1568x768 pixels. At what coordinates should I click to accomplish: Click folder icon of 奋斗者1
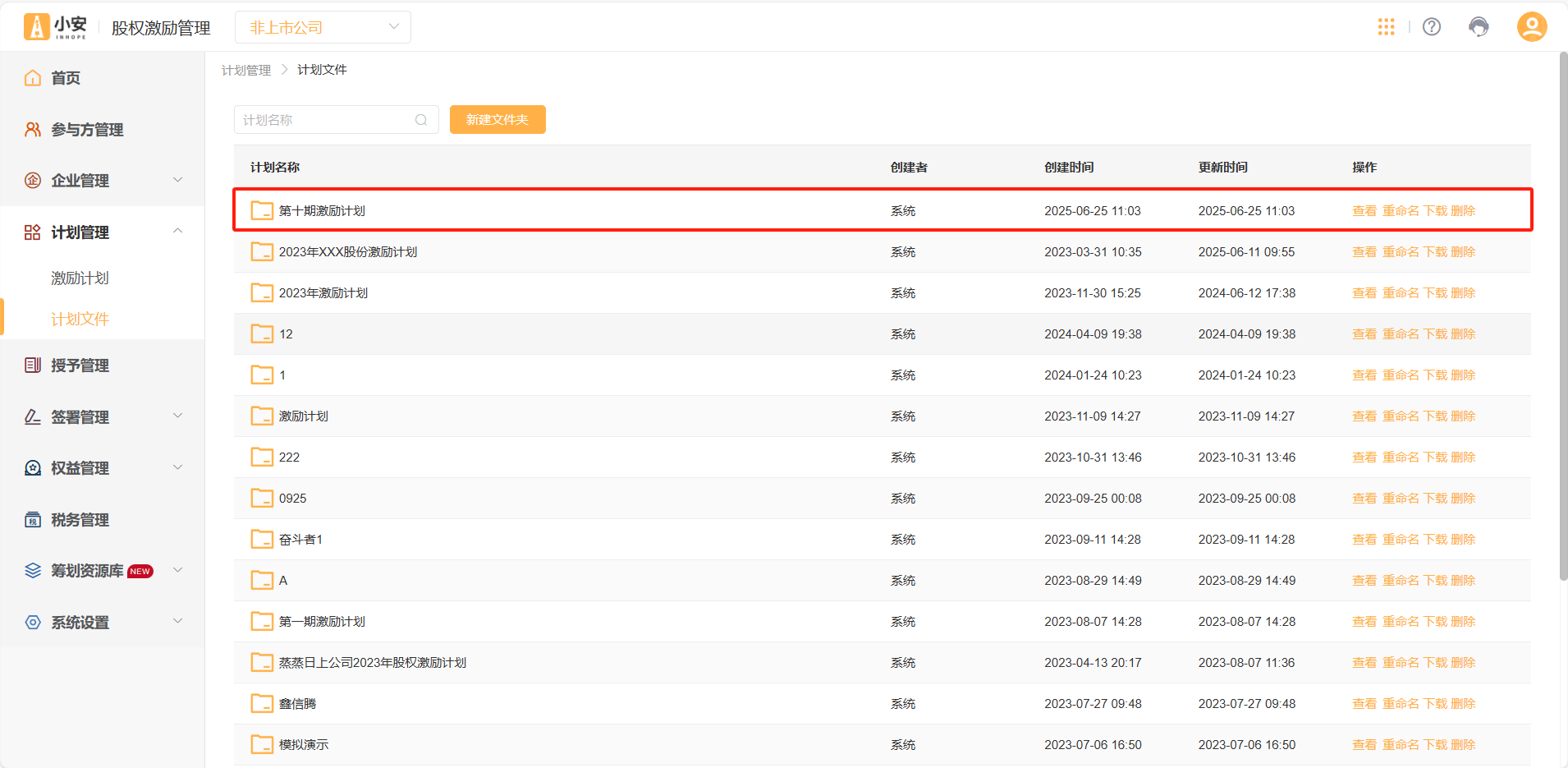262,539
